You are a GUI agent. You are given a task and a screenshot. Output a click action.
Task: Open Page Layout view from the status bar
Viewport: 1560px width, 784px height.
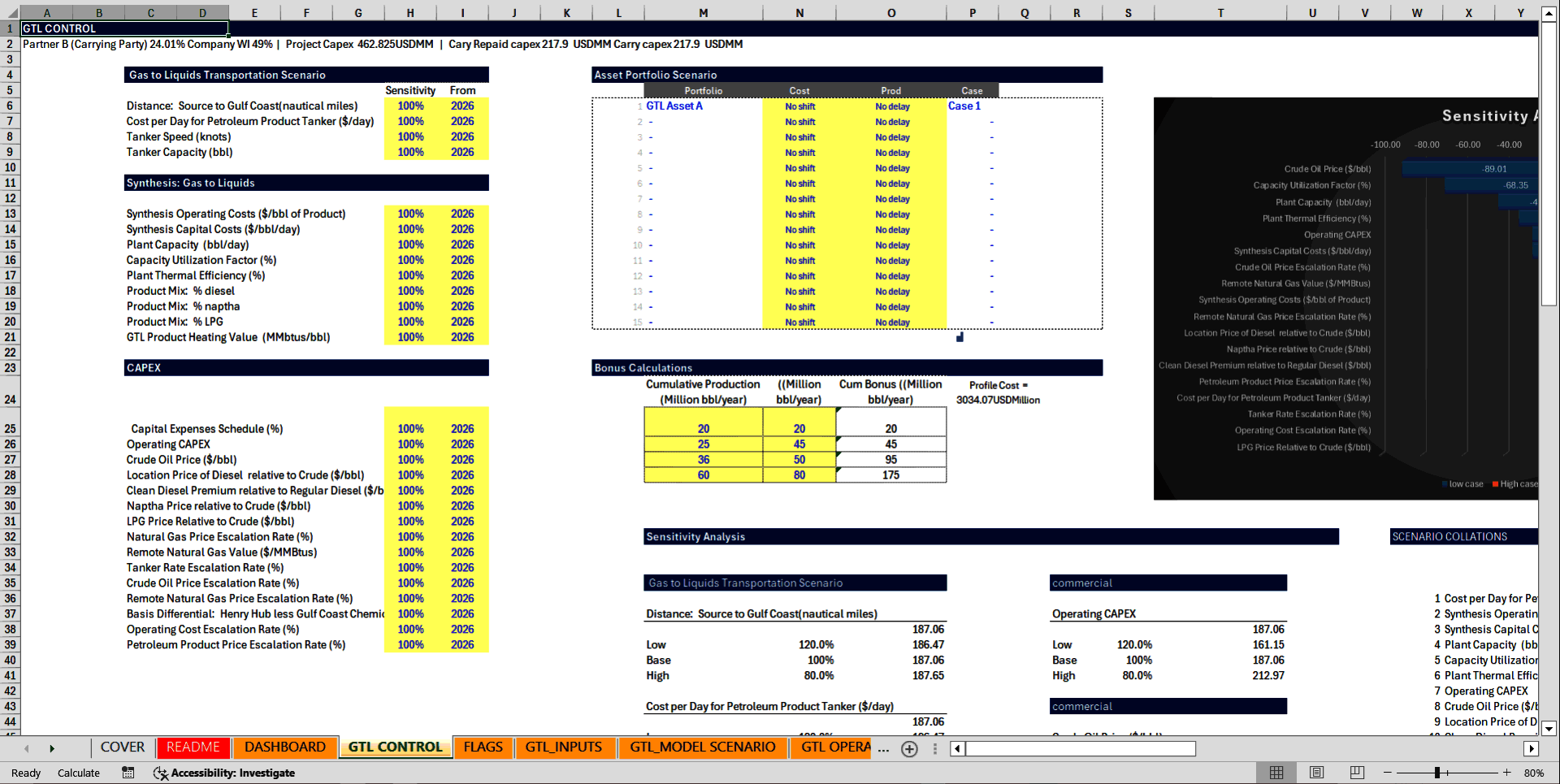1316,773
